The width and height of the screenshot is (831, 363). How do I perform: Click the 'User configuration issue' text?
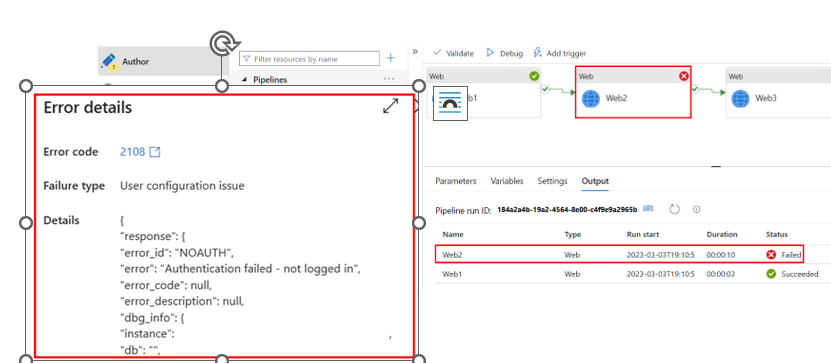pyautogui.click(x=182, y=186)
